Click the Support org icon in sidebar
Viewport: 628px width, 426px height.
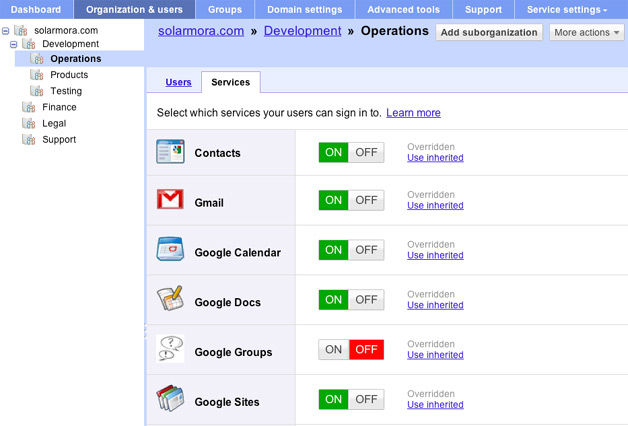[x=28, y=139]
